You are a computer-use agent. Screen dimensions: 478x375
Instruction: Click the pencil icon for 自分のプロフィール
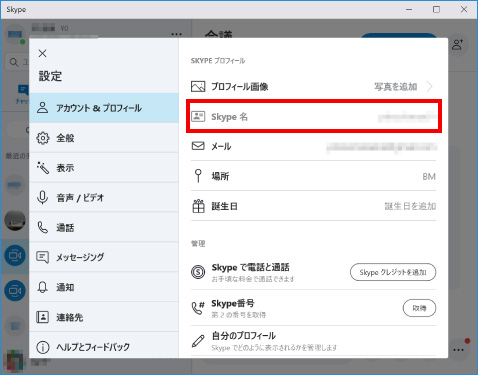[x=198, y=341]
